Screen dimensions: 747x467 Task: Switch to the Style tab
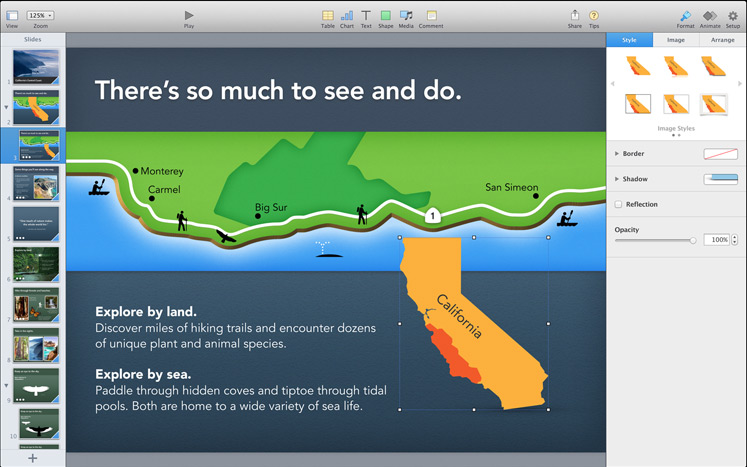[x=629, y=40]
